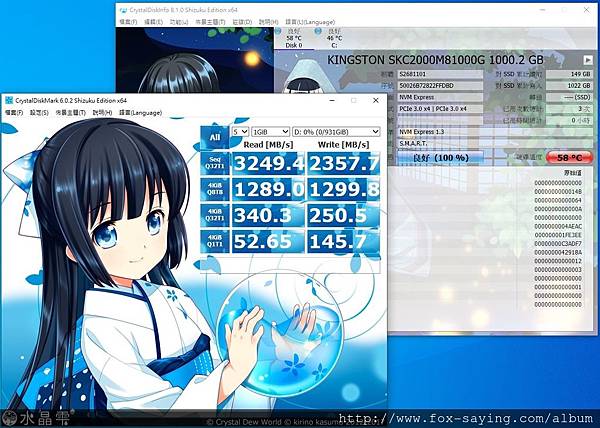Screen dimensions: 600x428
Task: Open CrystalDiskInfo 檔案(F) menu
Action: point(128,22)
